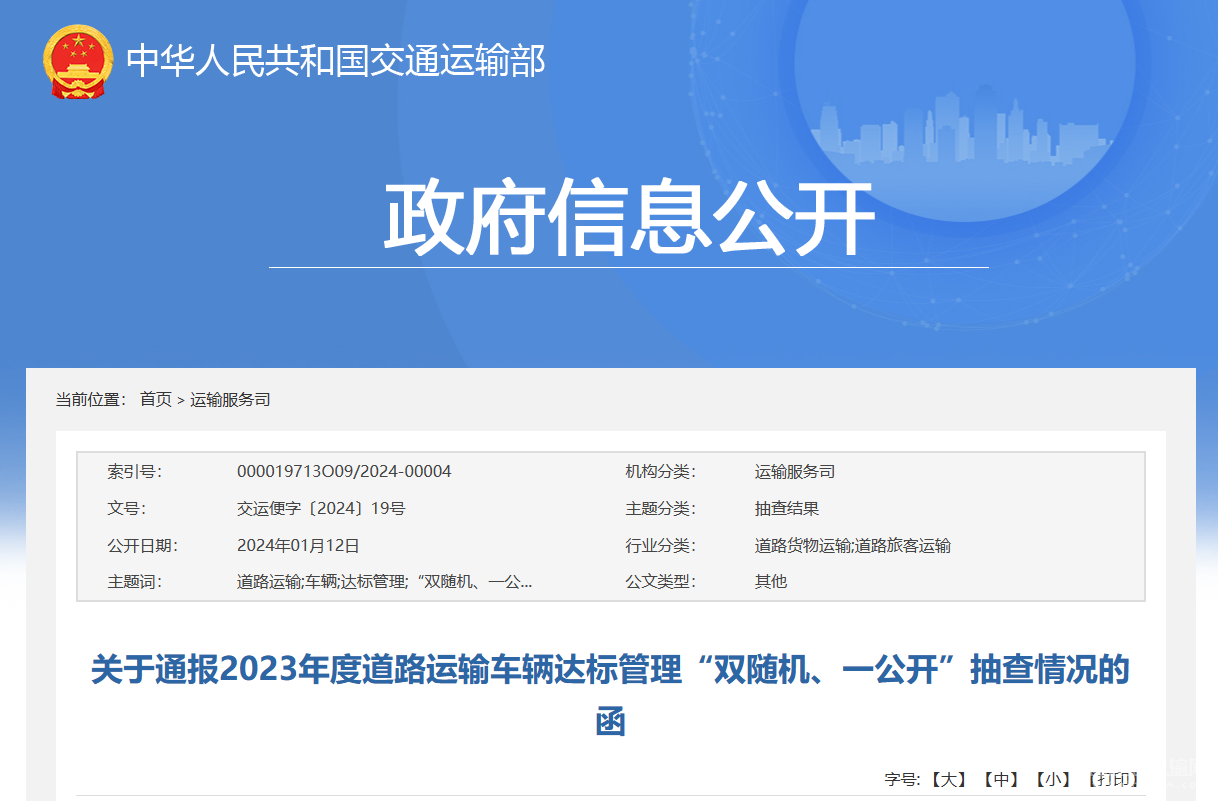Click the 主题词 label
The height and width of the screenshot is (801, 1218).
coord(135,581)
